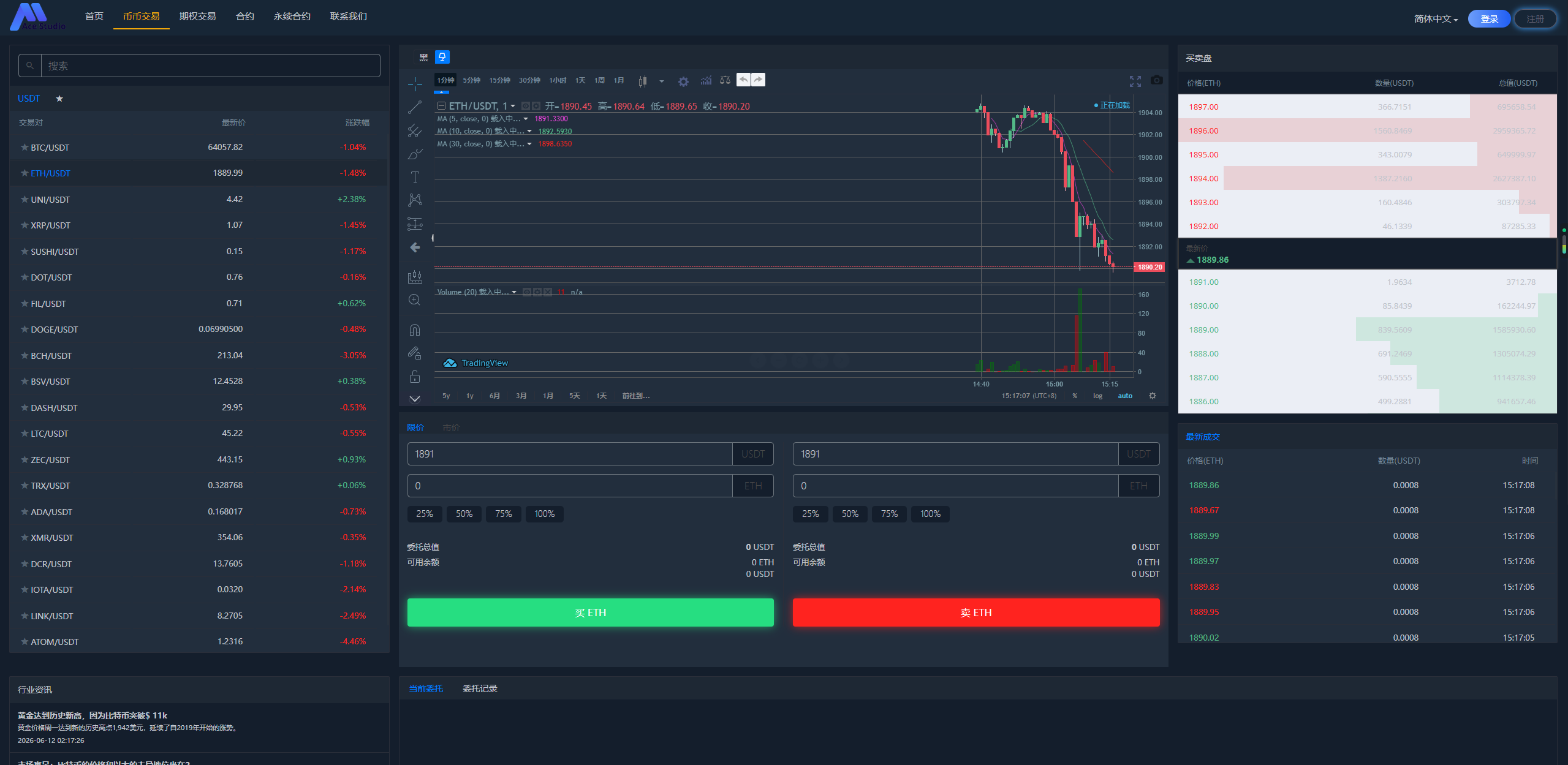Expand more drawing tools chevron
This screenshot has width=1568, height=765.
click(x=415, y=399)
